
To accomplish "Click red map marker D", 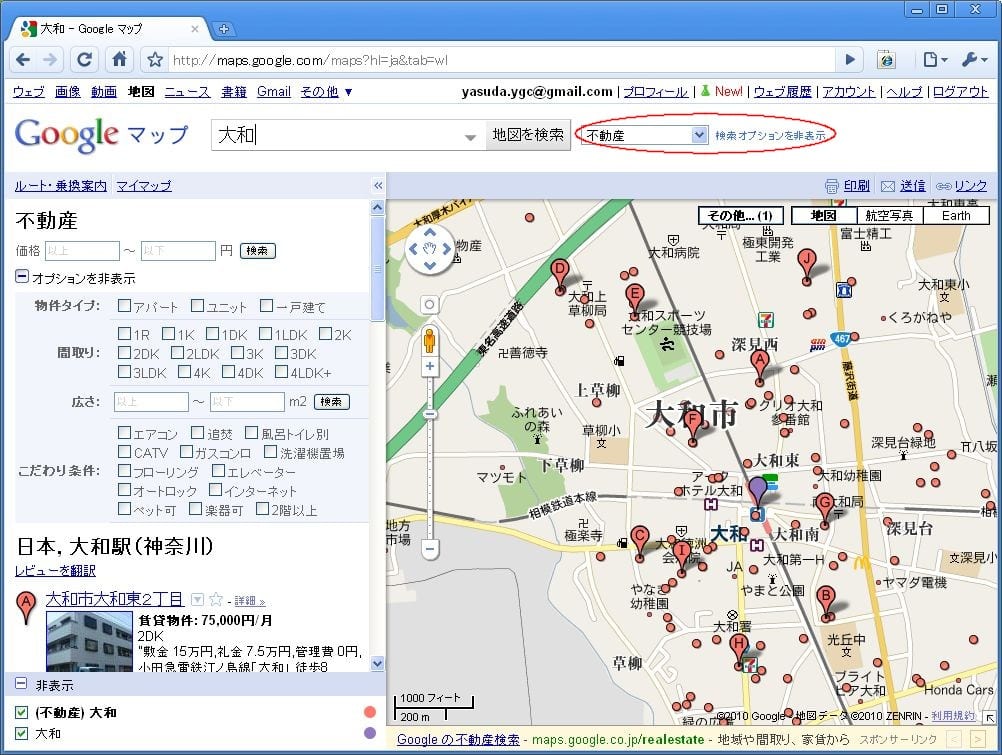I will pos(560,273).
